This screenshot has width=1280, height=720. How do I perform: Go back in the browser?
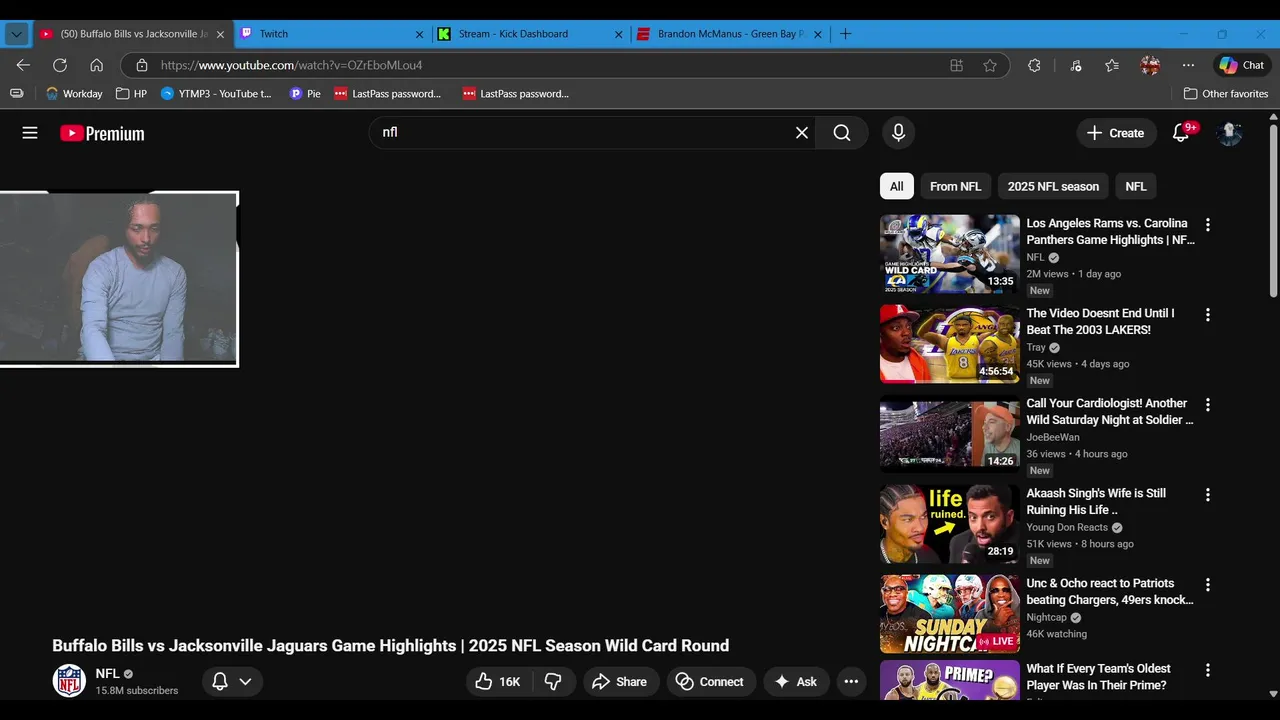[23, 65]
